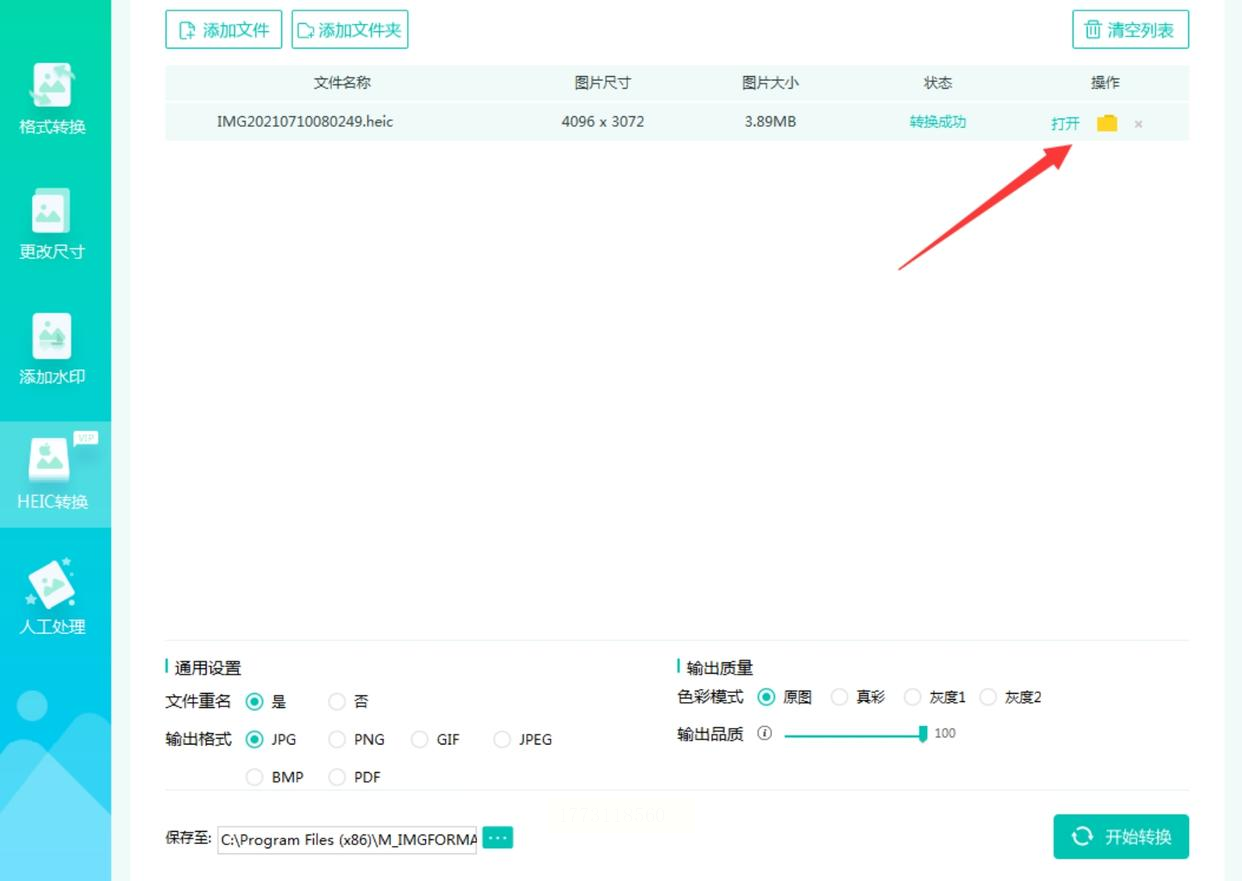Select 是 for 文件重名
This screenshot has width=1242, height=881.
[x=254, y=702]
